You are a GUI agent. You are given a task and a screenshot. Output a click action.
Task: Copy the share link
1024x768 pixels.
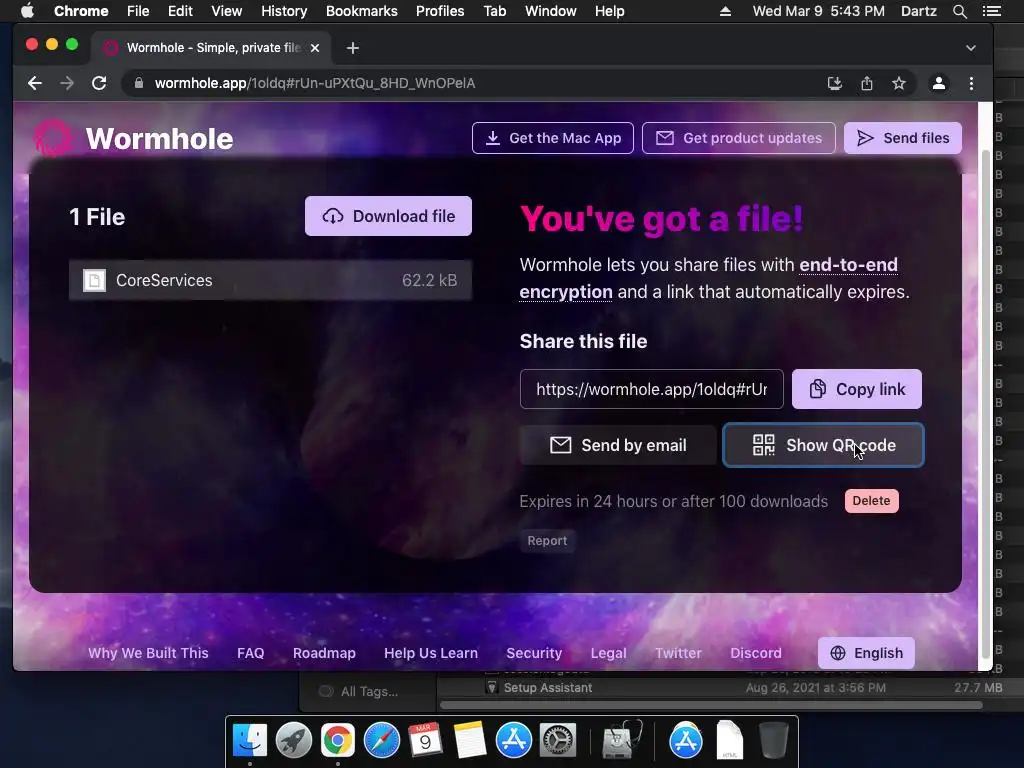click(856, 389)
